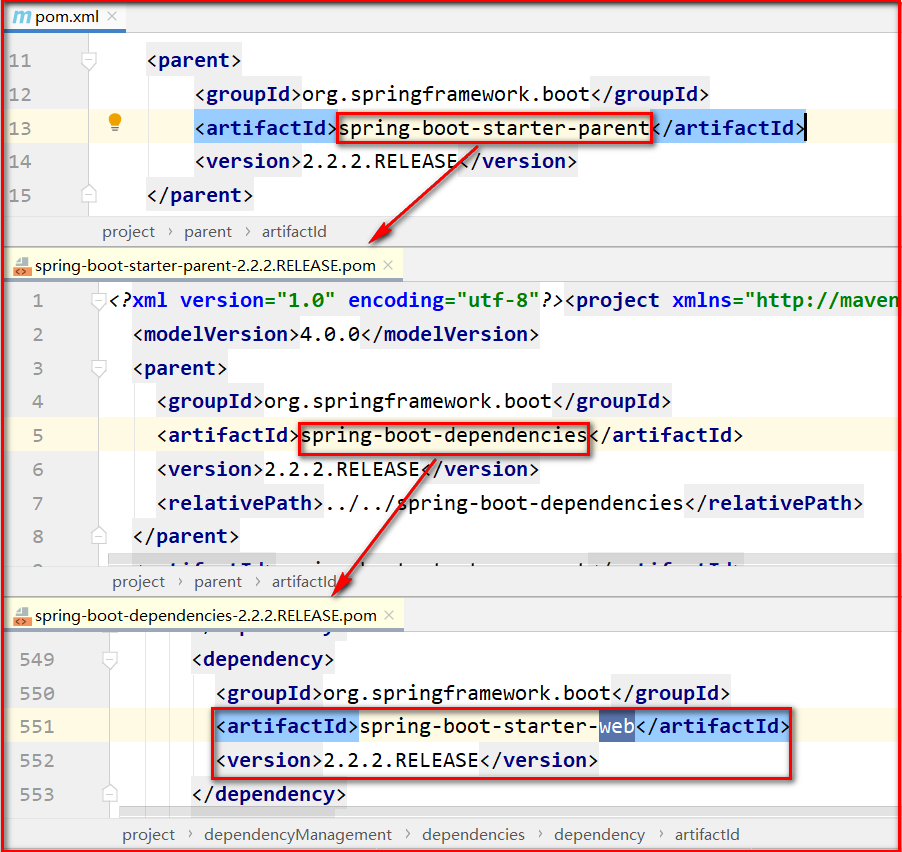Click 'org.springframework.boot' on line 12
The width and height of the screenshot is (902, 852).
point(446,94)
